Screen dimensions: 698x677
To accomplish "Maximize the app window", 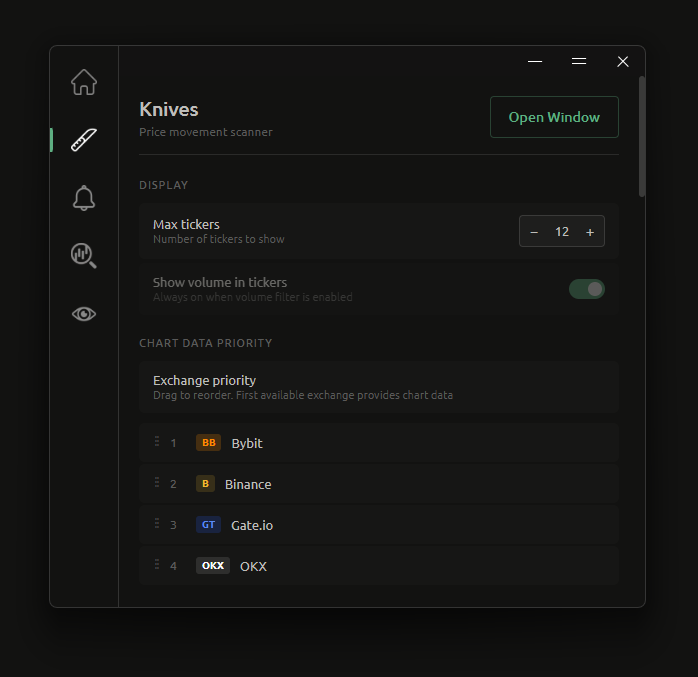I will tap(579, 61).
